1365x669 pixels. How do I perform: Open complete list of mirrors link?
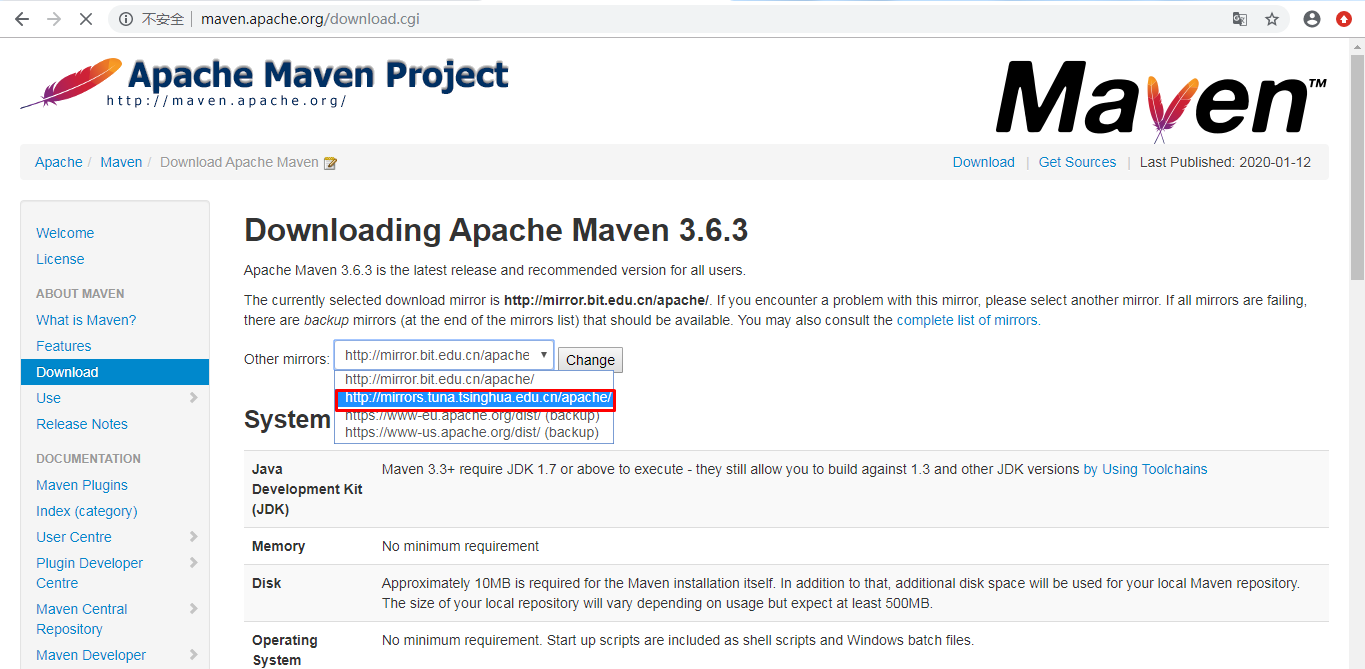(x=968, y=320)
